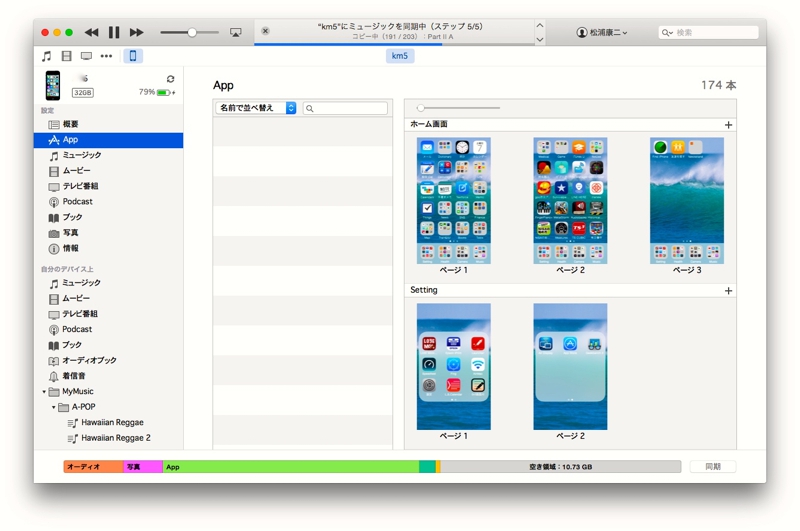This screenshot has height=531, width=800.
Task: Click the app list search field
Action: [x=345, y=108]
